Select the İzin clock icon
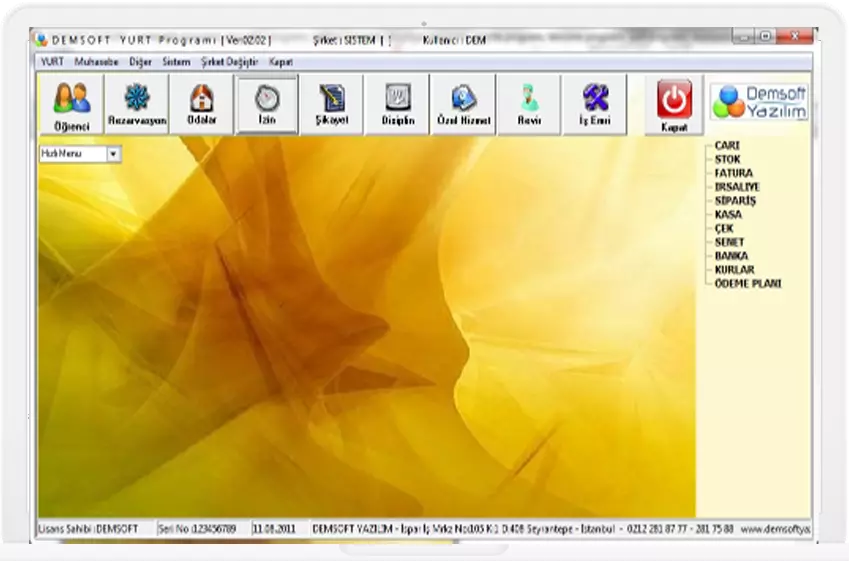The height and width of the screenshot is (561, 849). pyautogui.click(x=267, y=104)
